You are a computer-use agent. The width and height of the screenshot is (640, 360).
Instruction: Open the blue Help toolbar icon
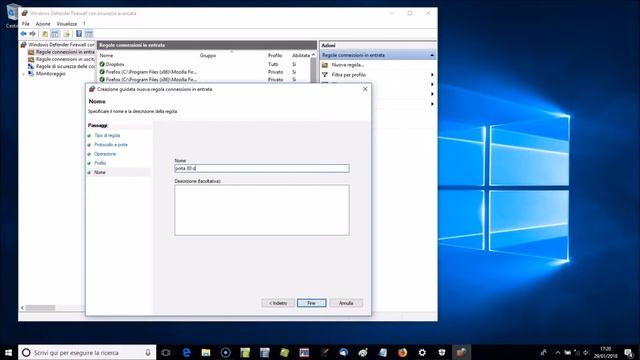(79, 34)
